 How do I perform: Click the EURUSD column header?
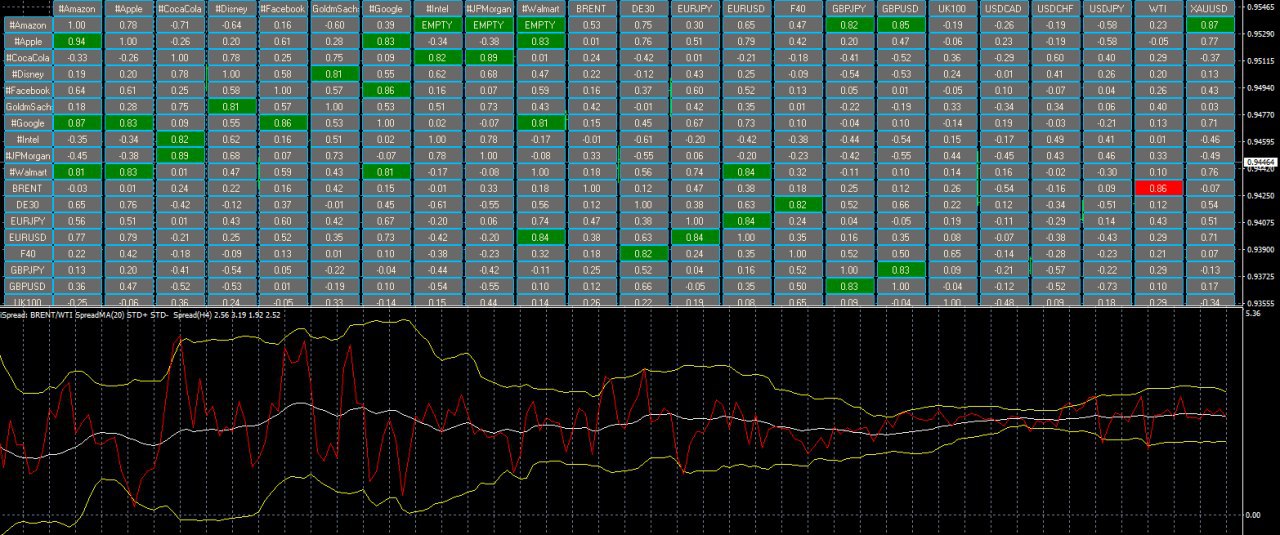click(746, 7)
